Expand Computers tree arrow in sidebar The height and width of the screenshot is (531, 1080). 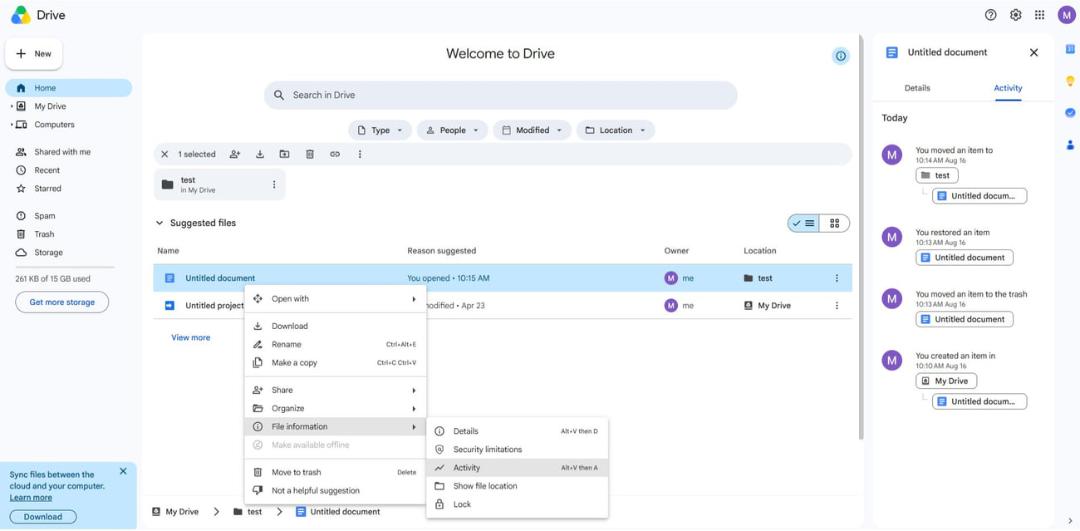pos(12,125)
